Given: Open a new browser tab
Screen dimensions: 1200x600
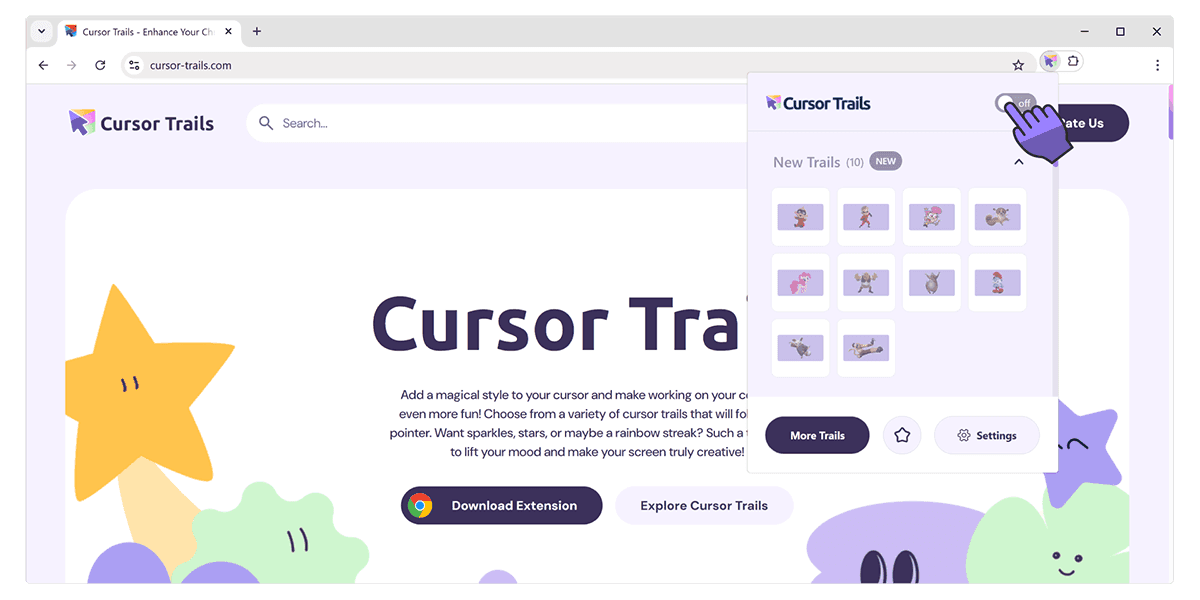Looking at the screenshot, I should tap(257, 31).
